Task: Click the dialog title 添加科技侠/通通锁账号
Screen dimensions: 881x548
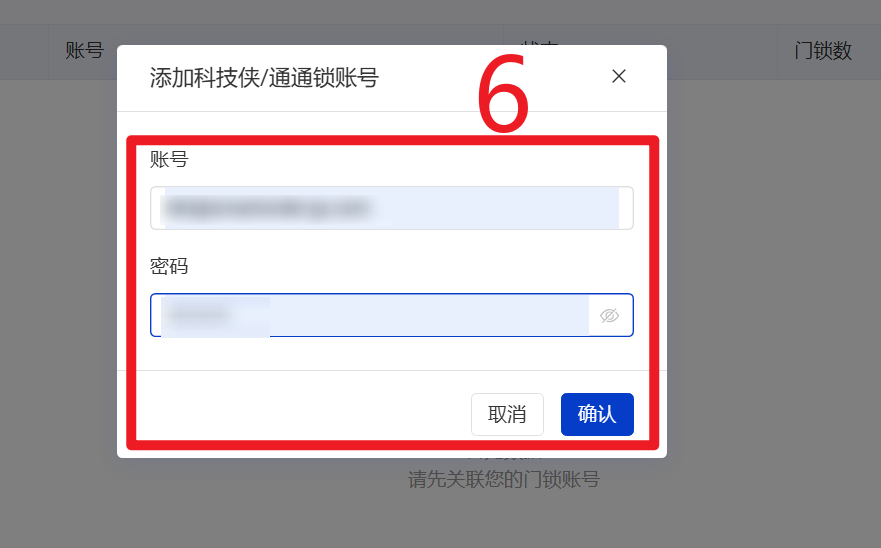Action: click(x=264, y=78)
